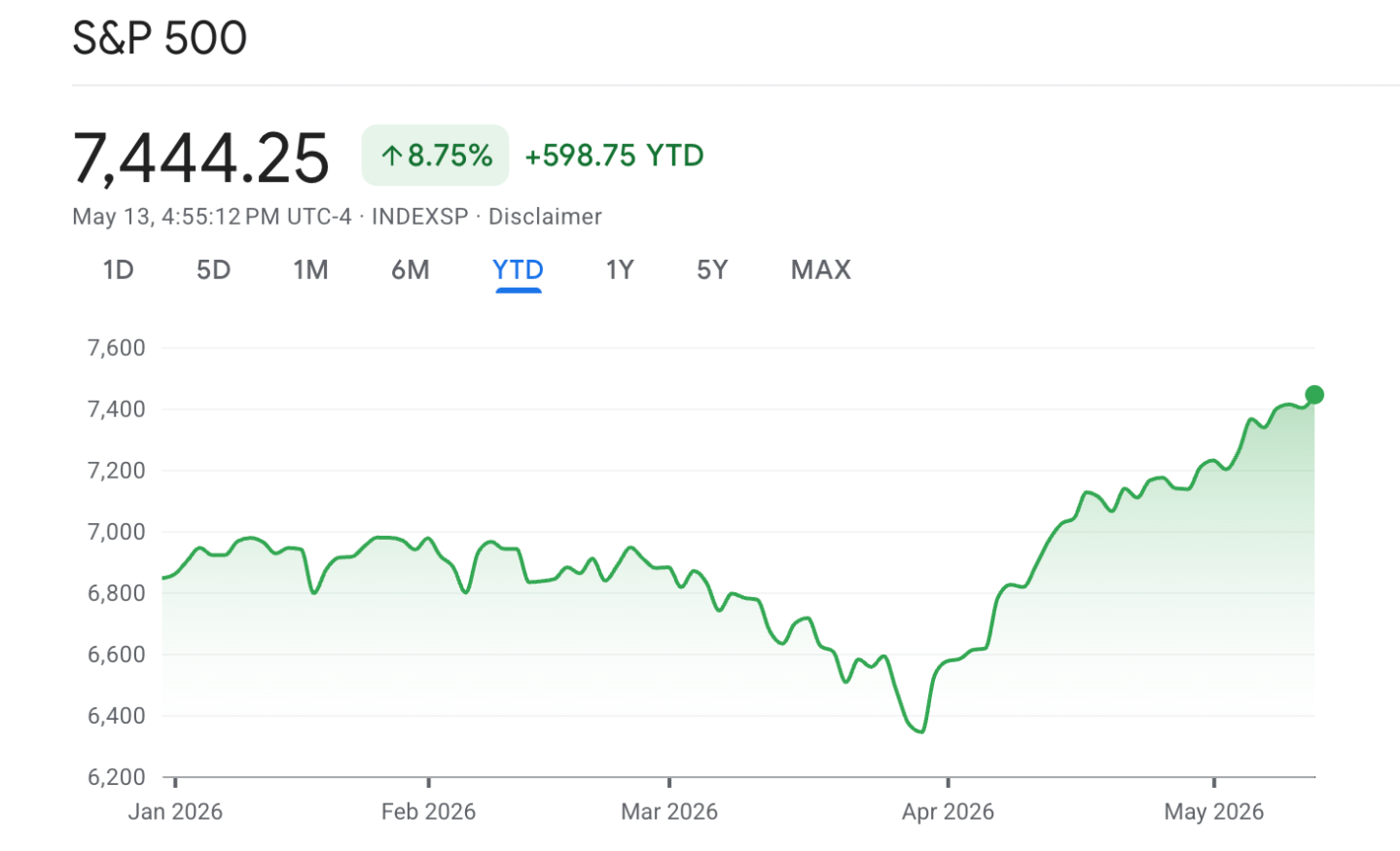
Task: Click the green endpoint dot on chart
Action: pos(1314,395)
